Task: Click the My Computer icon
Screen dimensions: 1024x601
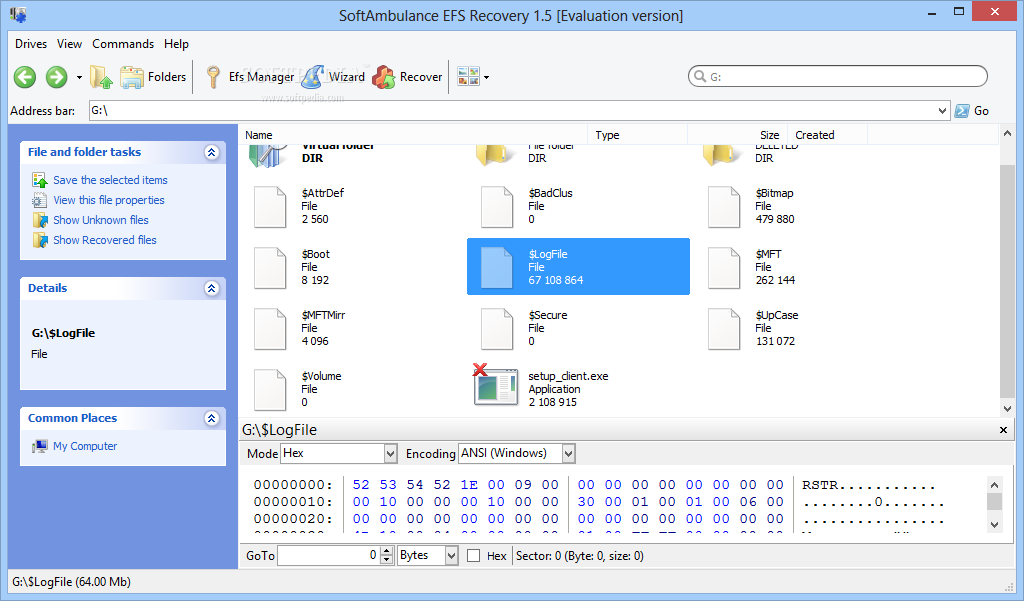Action: coord(40,446)
